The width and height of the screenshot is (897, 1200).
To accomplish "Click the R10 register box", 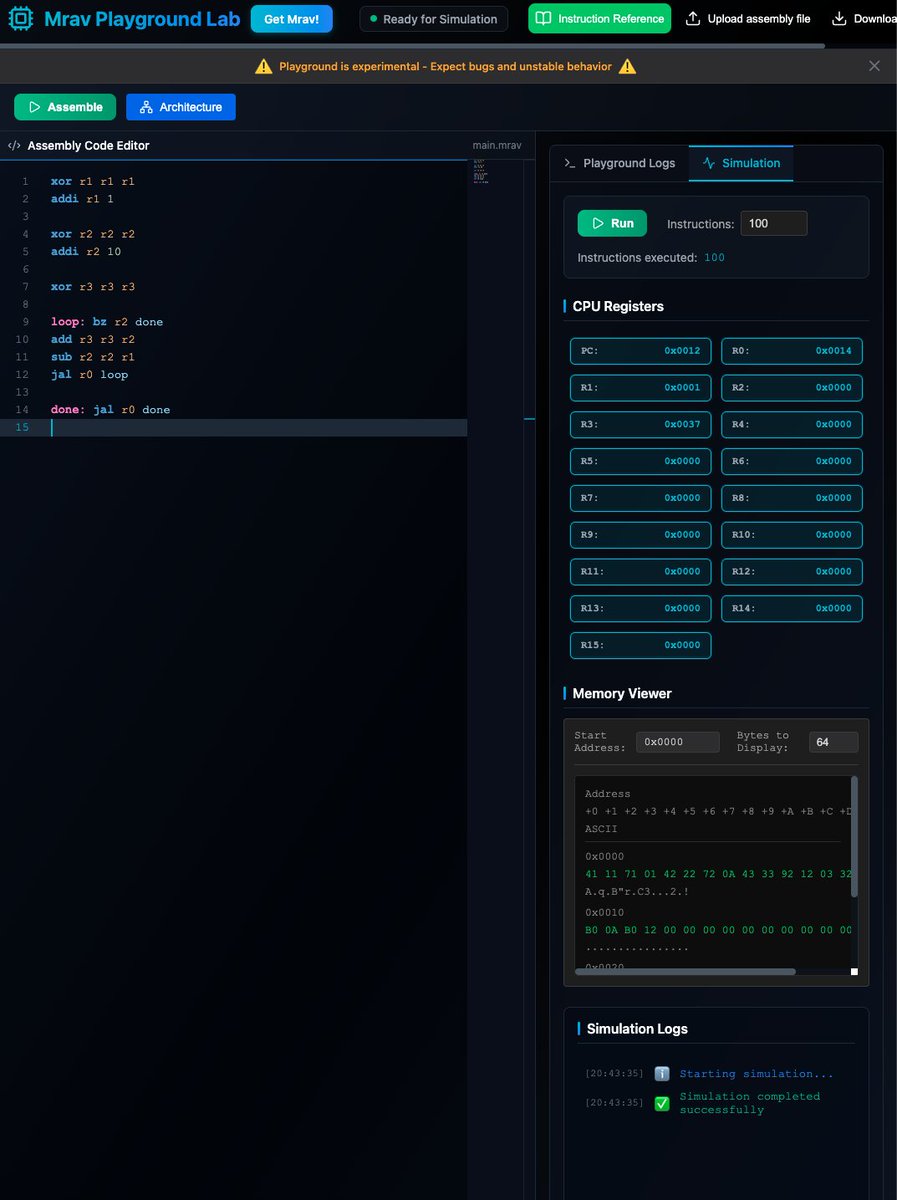I will [x=792, y=535].
